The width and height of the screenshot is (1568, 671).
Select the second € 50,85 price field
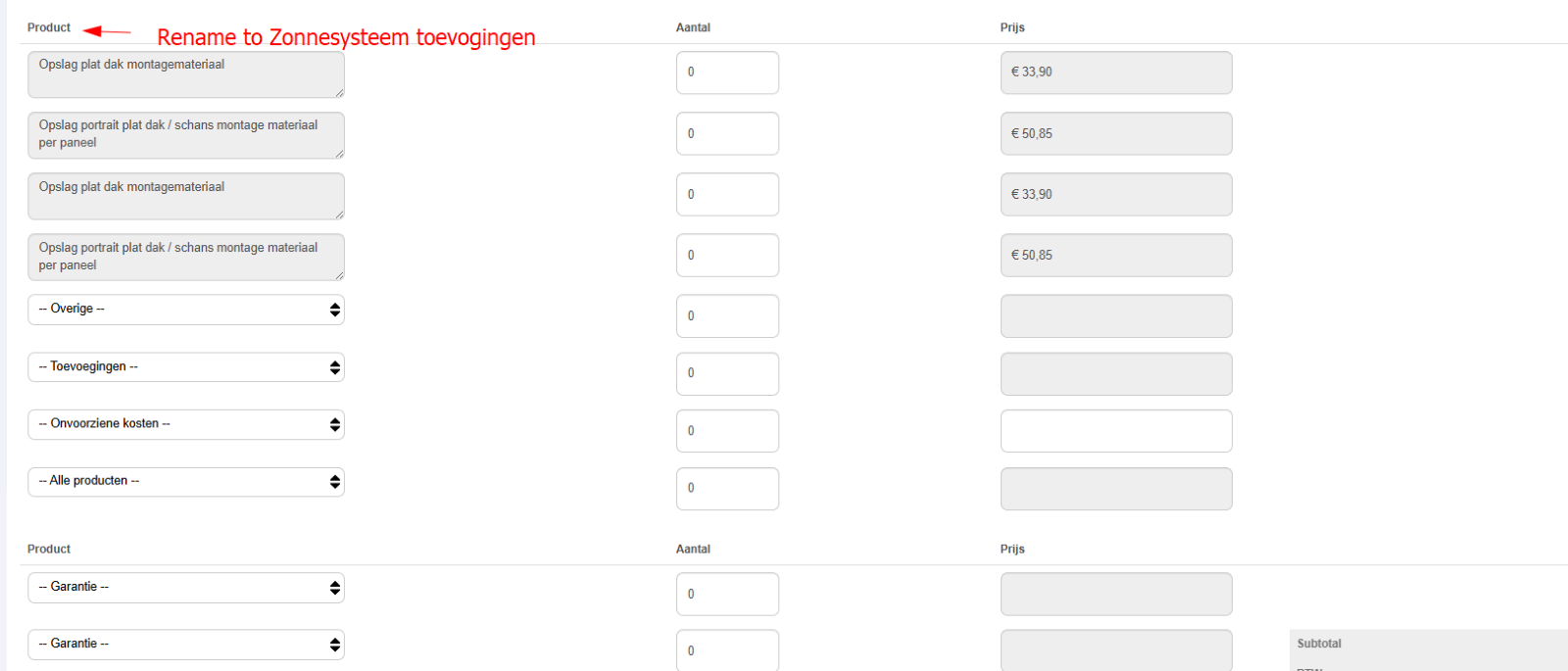click(1115, 256)
